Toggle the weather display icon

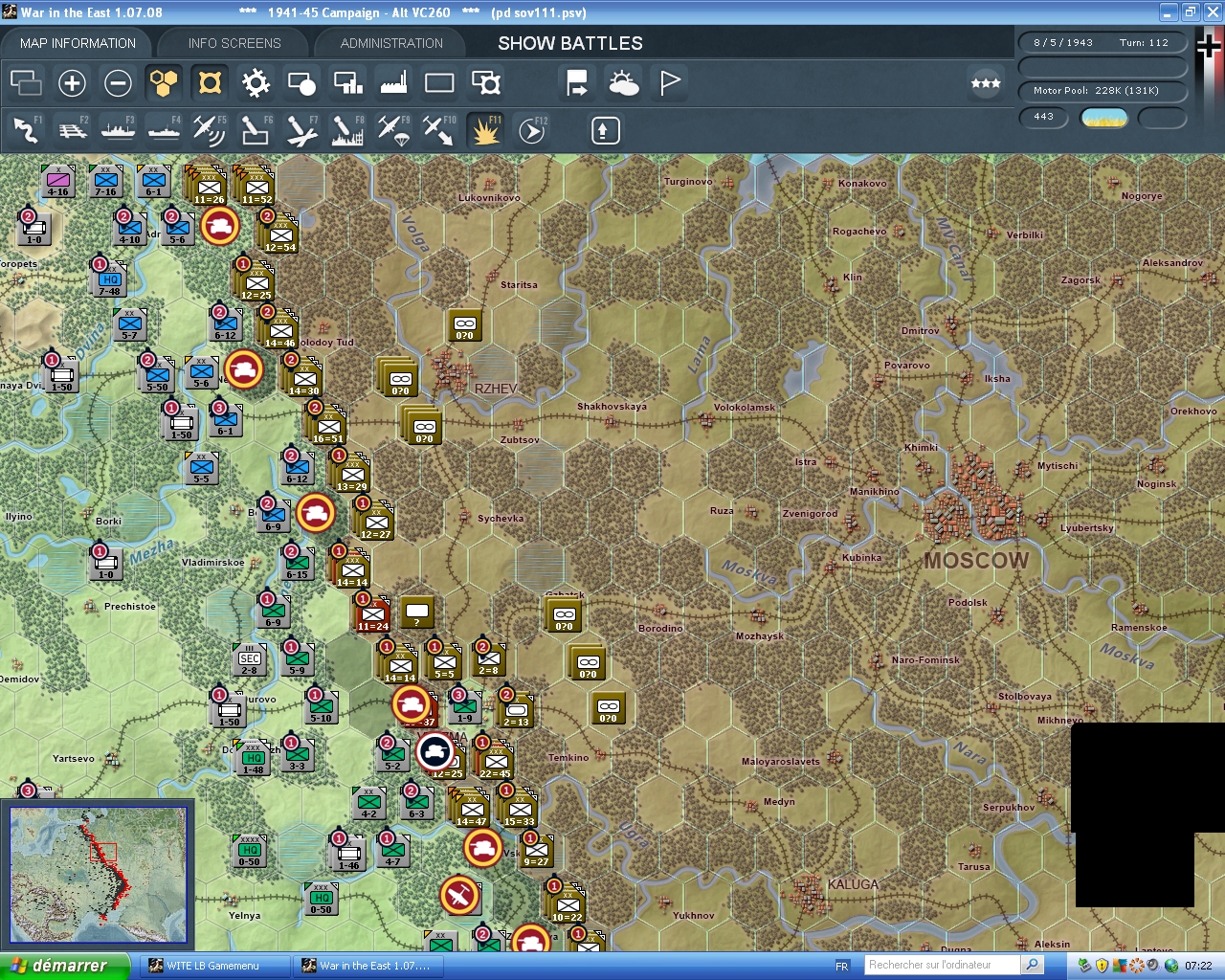pos(623,83)
